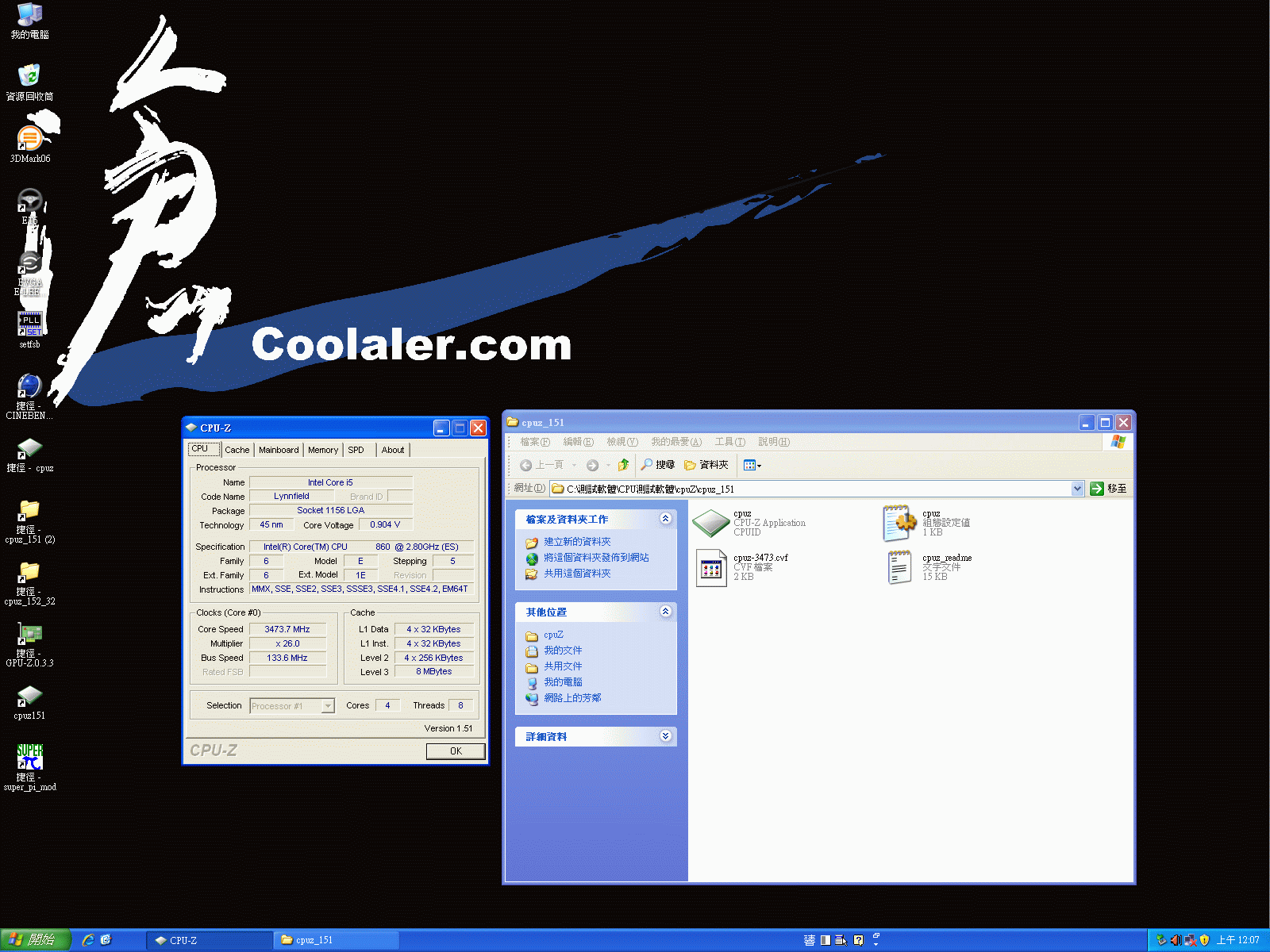Click the volume icon in system tray

(x=1176, y=940)
